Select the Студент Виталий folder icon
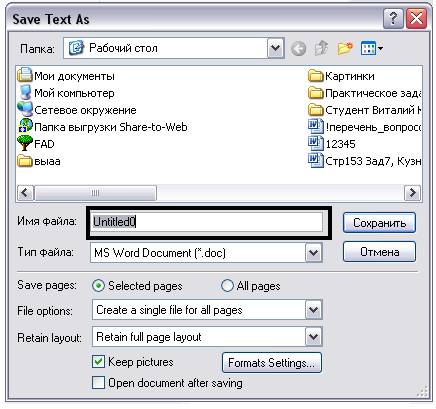 tap(315, 110)
